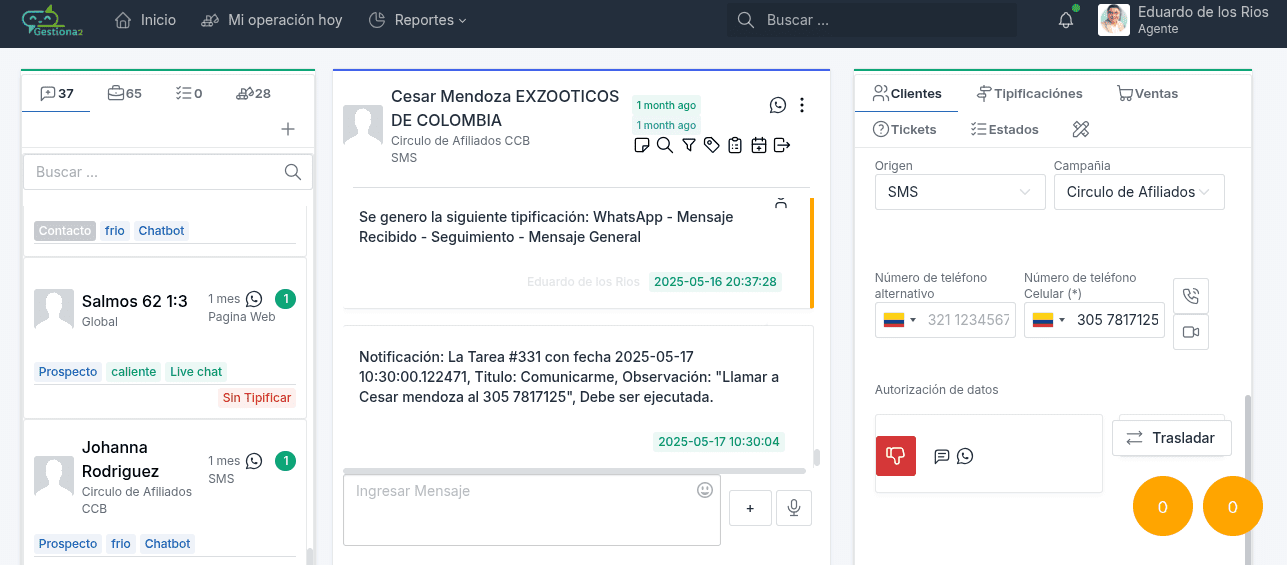
Task: Click the sticky note icon in chat header
Action: (x=642, y=146)
